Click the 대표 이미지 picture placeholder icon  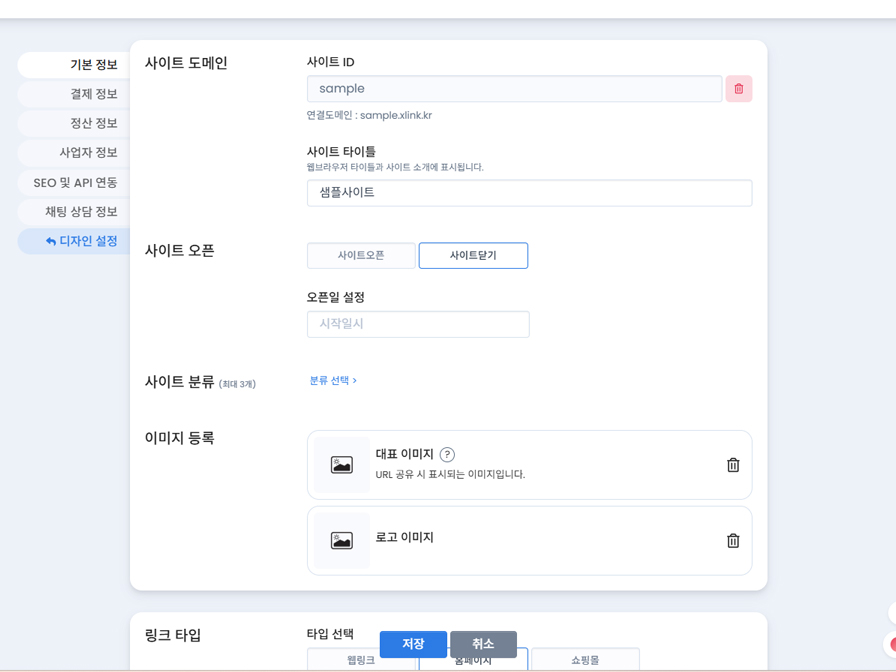pyautogui.click(x=342, y=465)
